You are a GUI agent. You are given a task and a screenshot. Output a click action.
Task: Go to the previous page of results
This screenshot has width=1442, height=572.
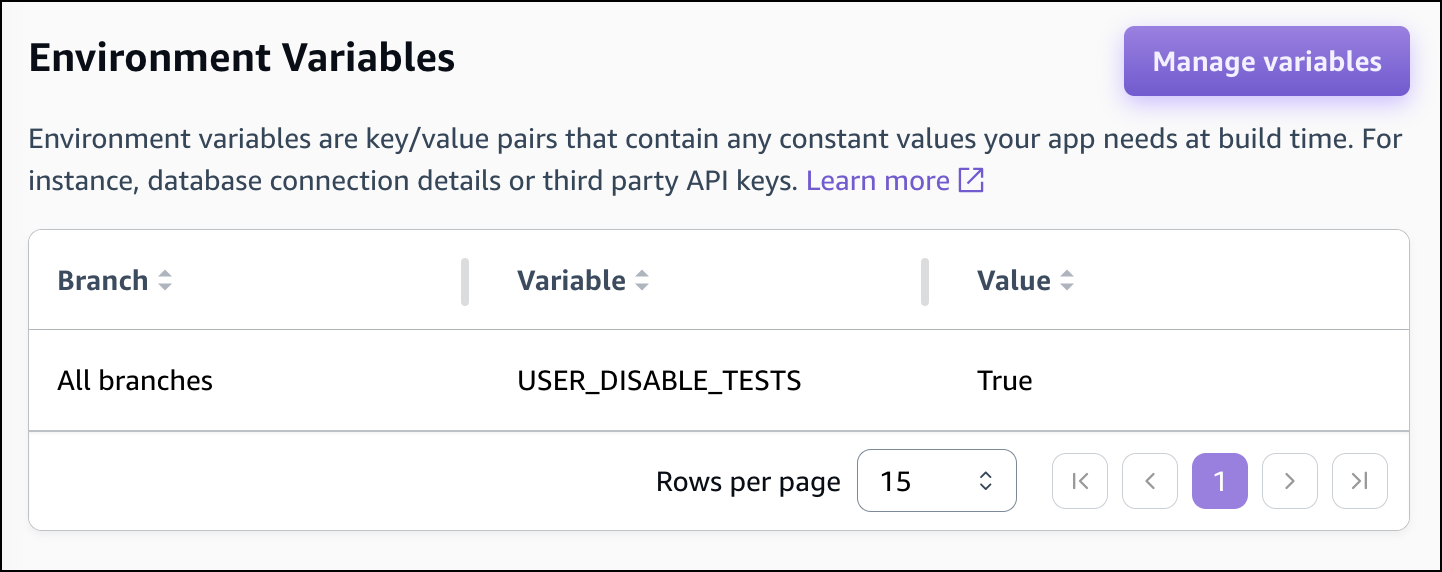point(1150,481)
